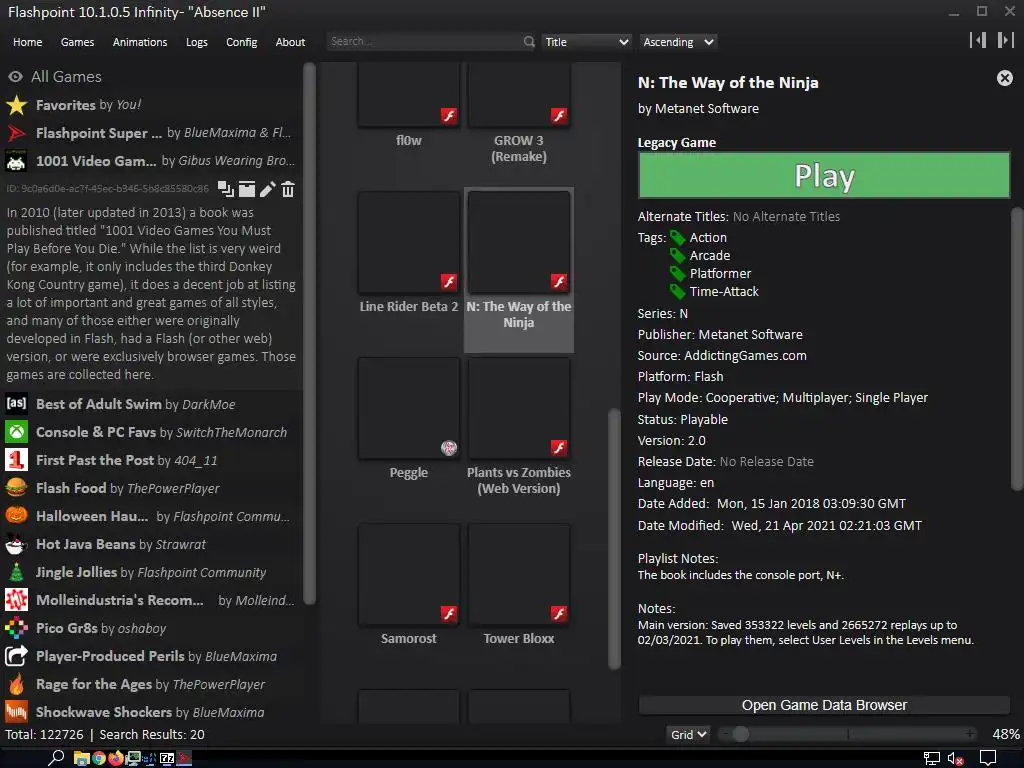
Task: Click the green Play button
Action: point(824,175)
